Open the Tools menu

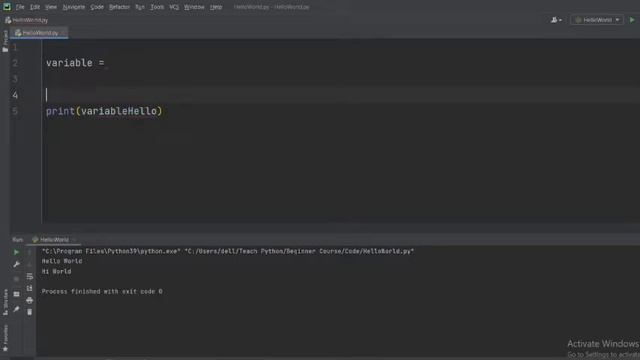point(157,7)
